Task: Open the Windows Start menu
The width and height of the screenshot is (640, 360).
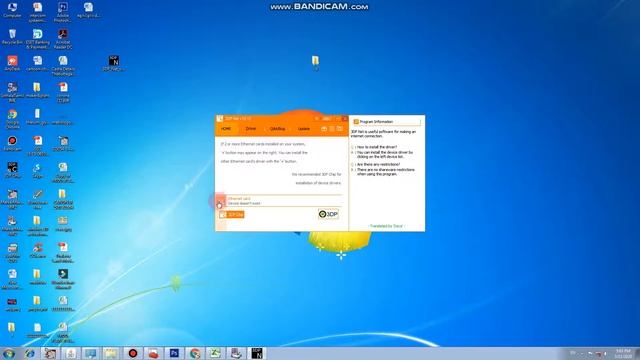Action: point(9,353)
